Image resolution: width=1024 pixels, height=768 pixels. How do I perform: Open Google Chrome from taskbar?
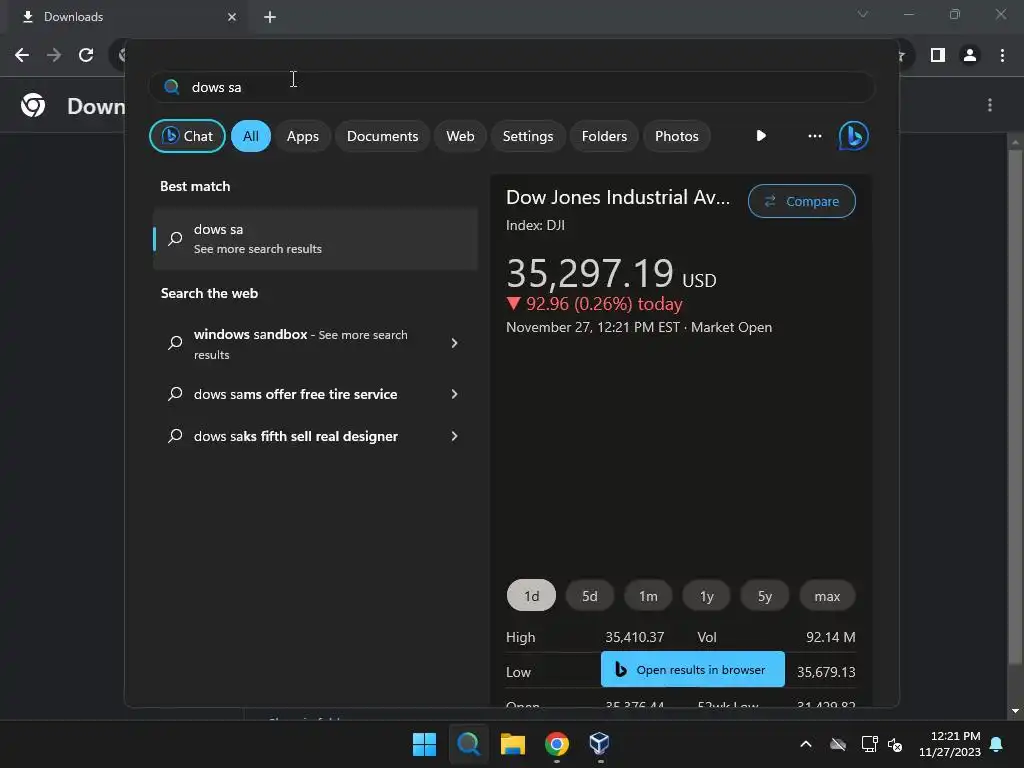click(x=556, y=744)
